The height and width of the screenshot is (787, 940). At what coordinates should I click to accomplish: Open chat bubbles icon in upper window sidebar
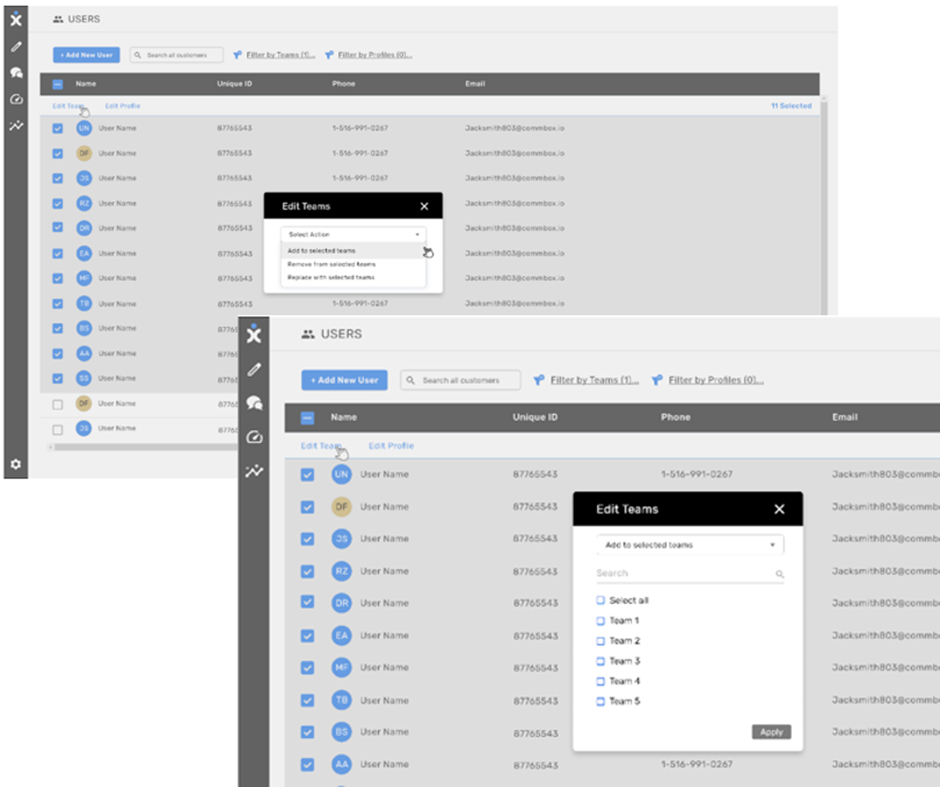point(16,73)
